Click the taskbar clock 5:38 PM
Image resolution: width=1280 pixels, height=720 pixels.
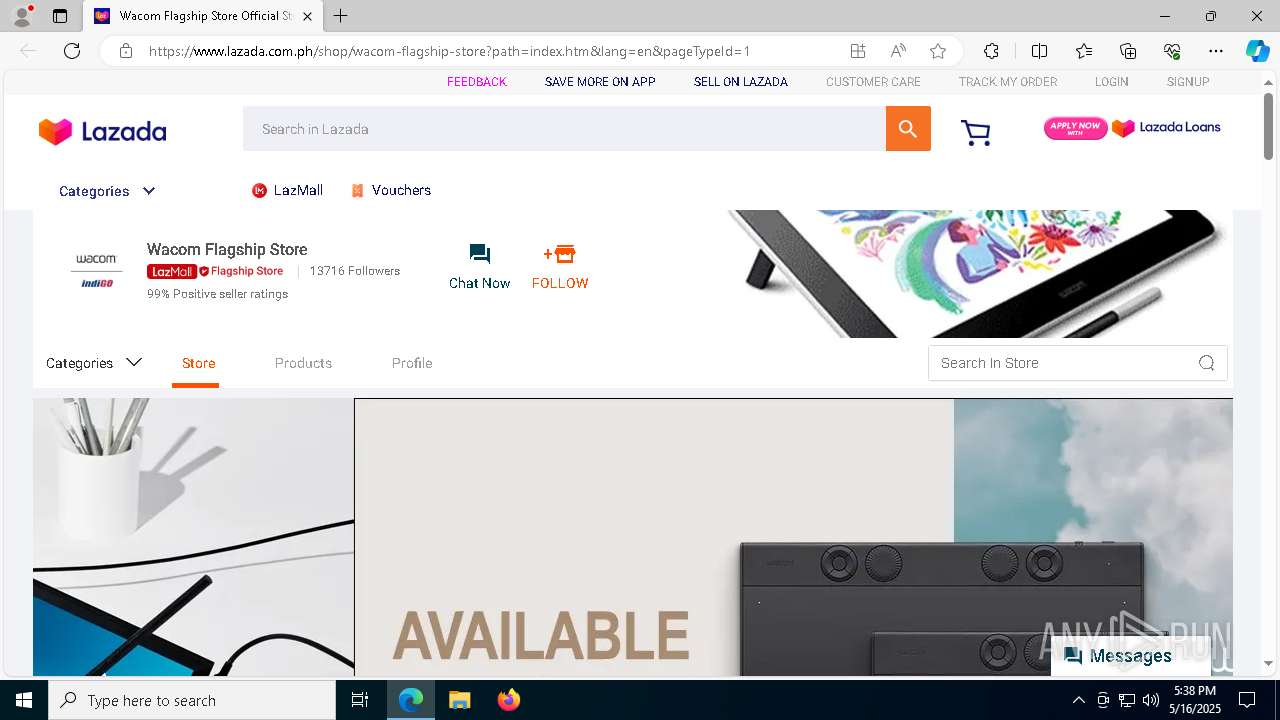pyautogui.click(x=1195, y=700)
